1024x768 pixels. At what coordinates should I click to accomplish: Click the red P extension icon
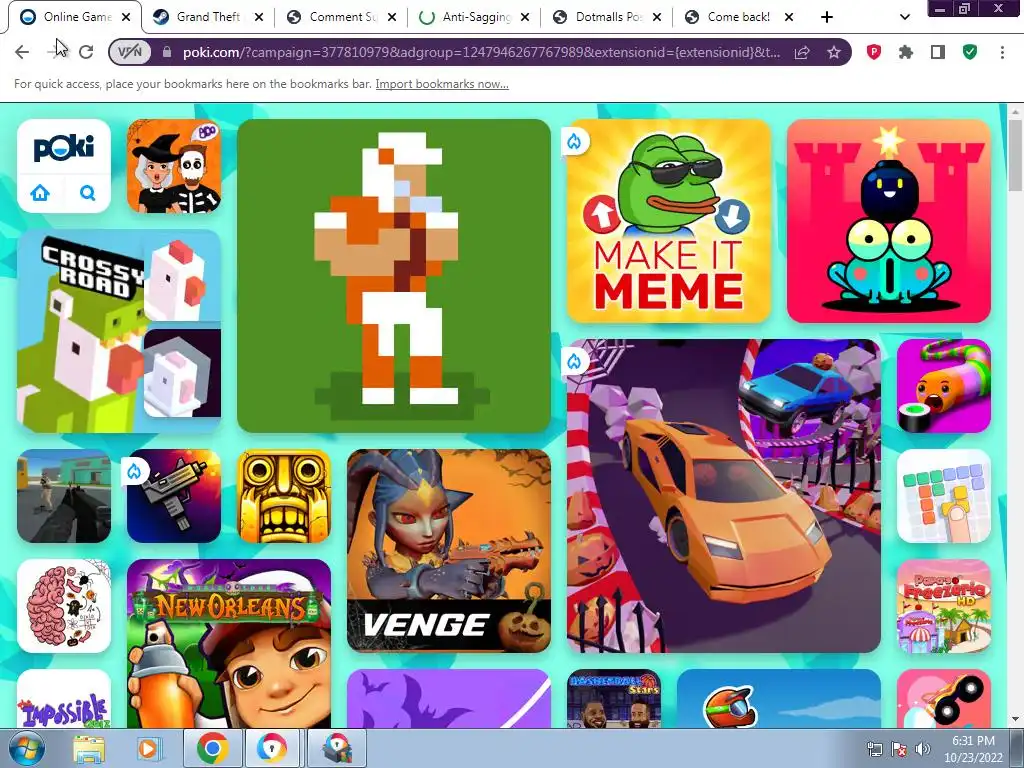coord(874,52)
